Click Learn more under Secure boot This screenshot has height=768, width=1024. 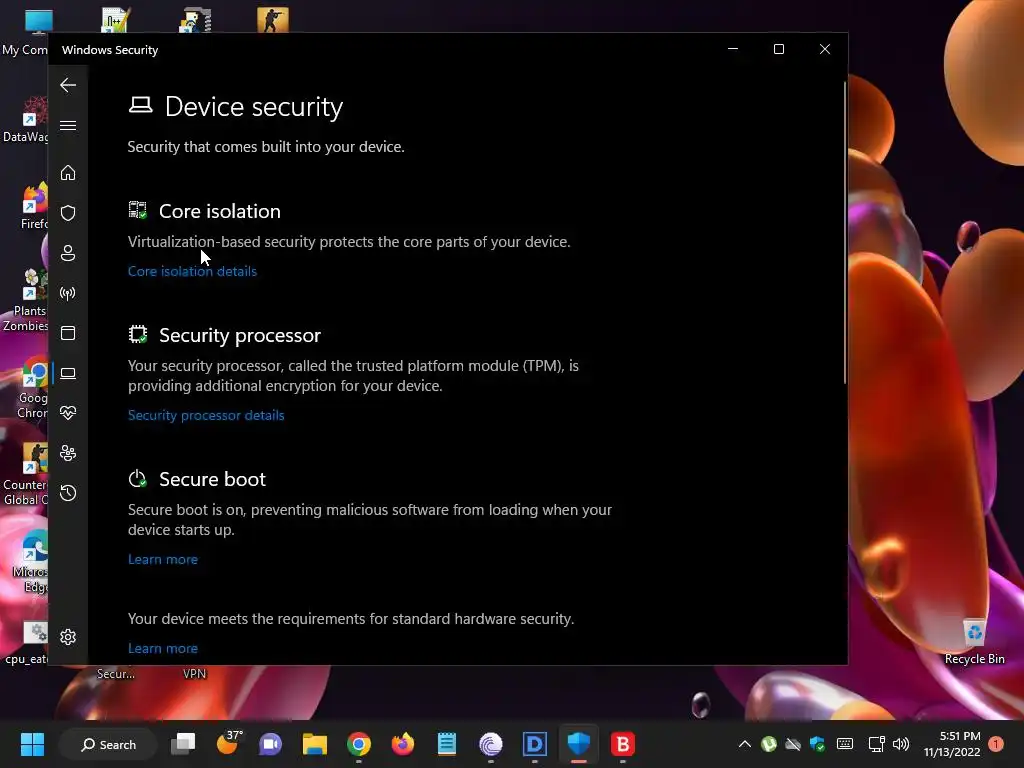coord(163,559)
